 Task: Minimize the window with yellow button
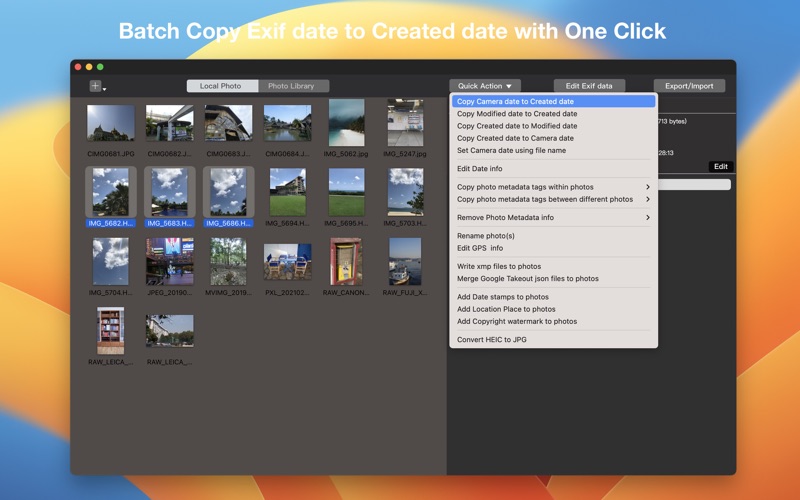pyautogui.click(x=89, y=67)
